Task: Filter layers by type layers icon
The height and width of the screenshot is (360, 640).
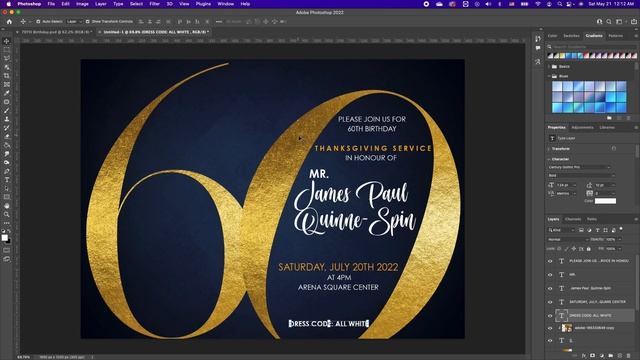Action: click(x=598, y=230)
